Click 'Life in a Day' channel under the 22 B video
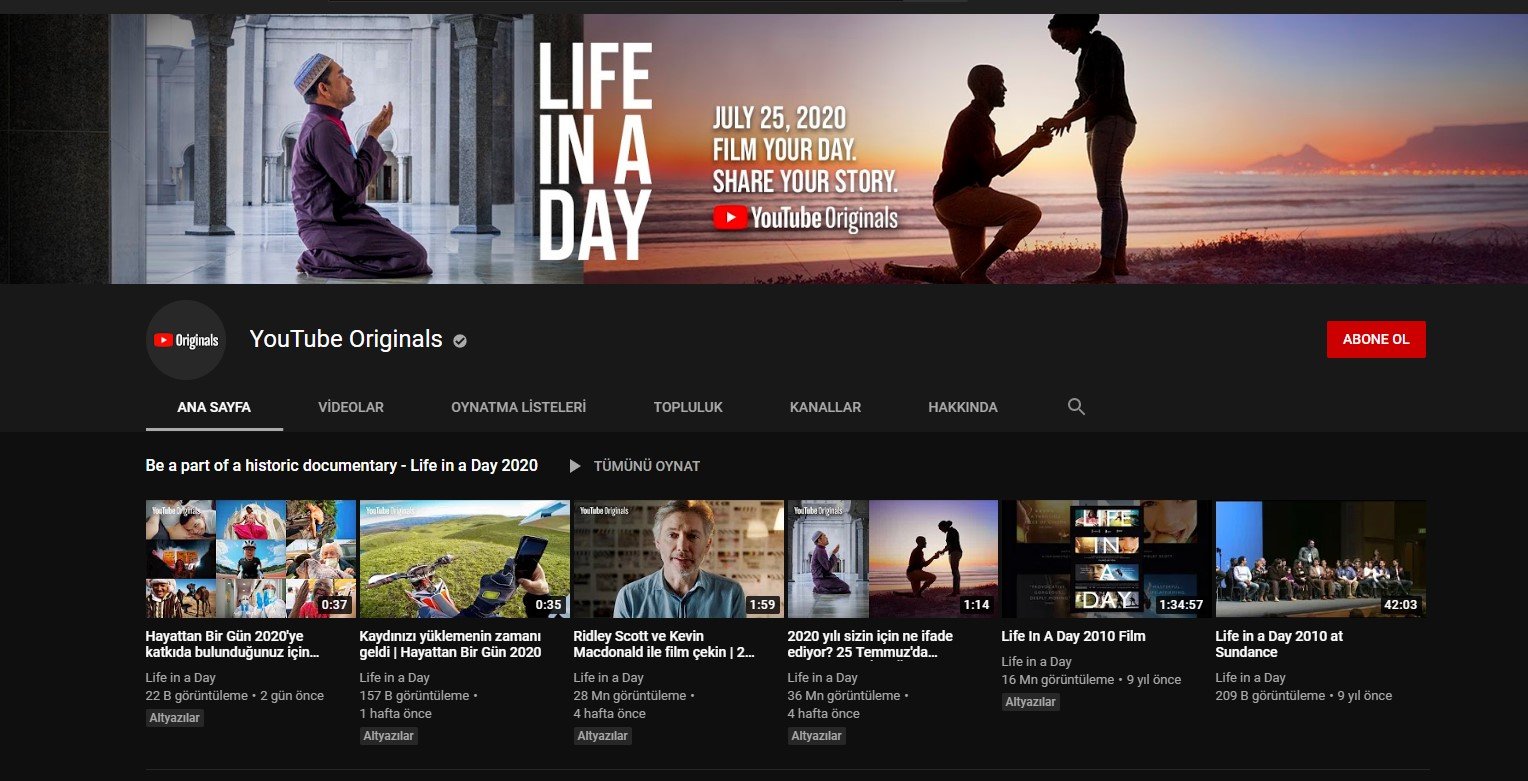Screen dimensions: 1528x781 (181, 678)
